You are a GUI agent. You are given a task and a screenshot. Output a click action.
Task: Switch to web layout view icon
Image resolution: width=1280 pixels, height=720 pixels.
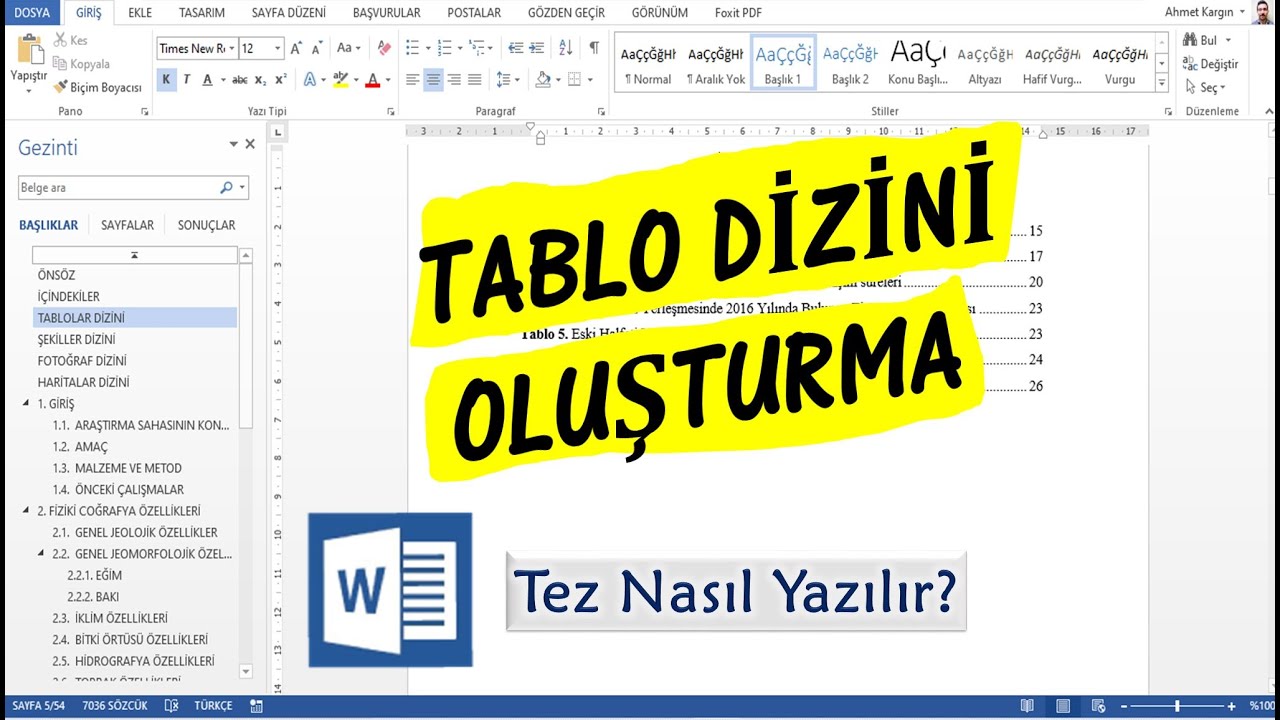click(x=1098, y=705)
